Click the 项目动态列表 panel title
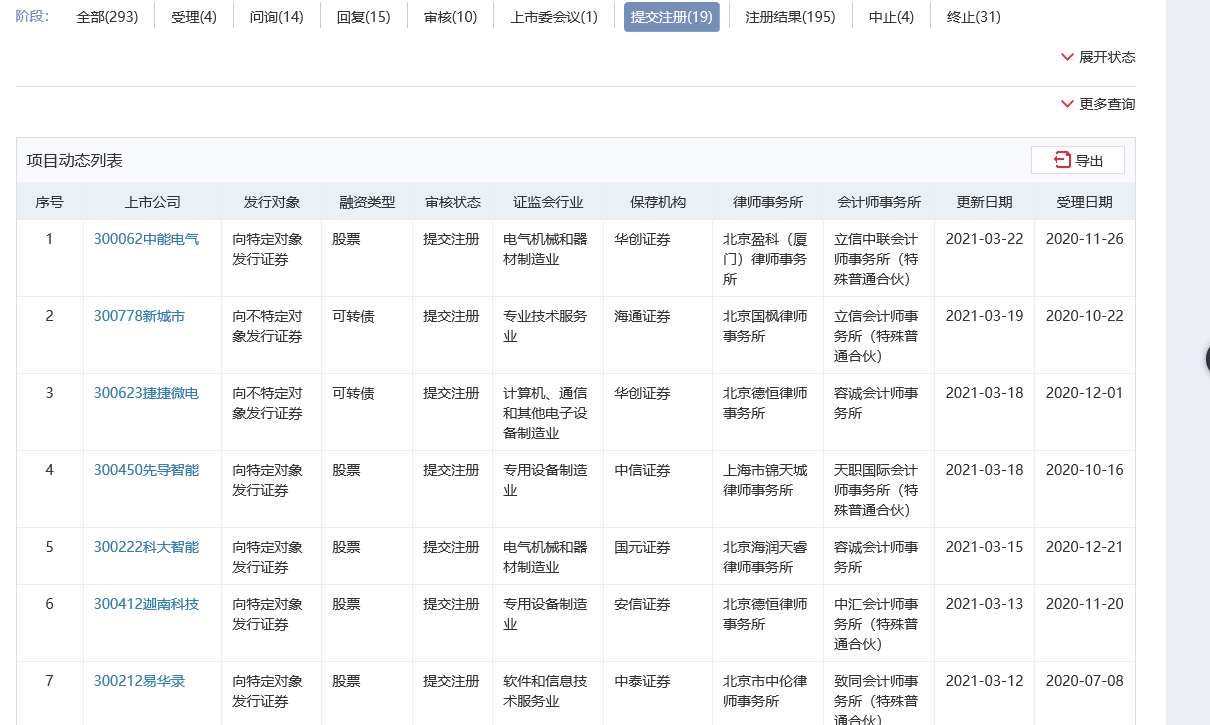Screen dimensions: 1210x725 coord(74,161)
